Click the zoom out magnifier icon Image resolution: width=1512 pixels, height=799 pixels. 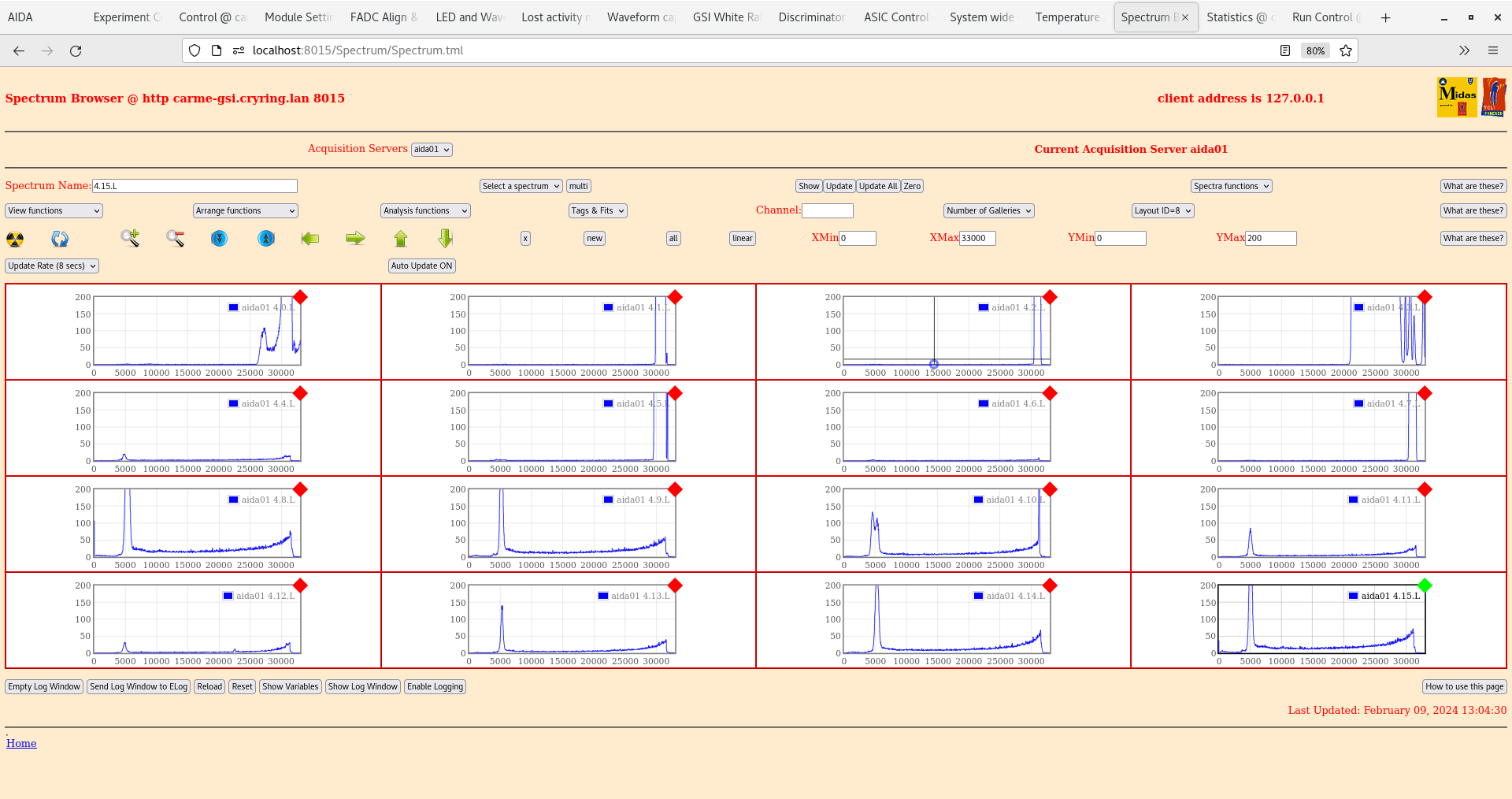point(175,238)
